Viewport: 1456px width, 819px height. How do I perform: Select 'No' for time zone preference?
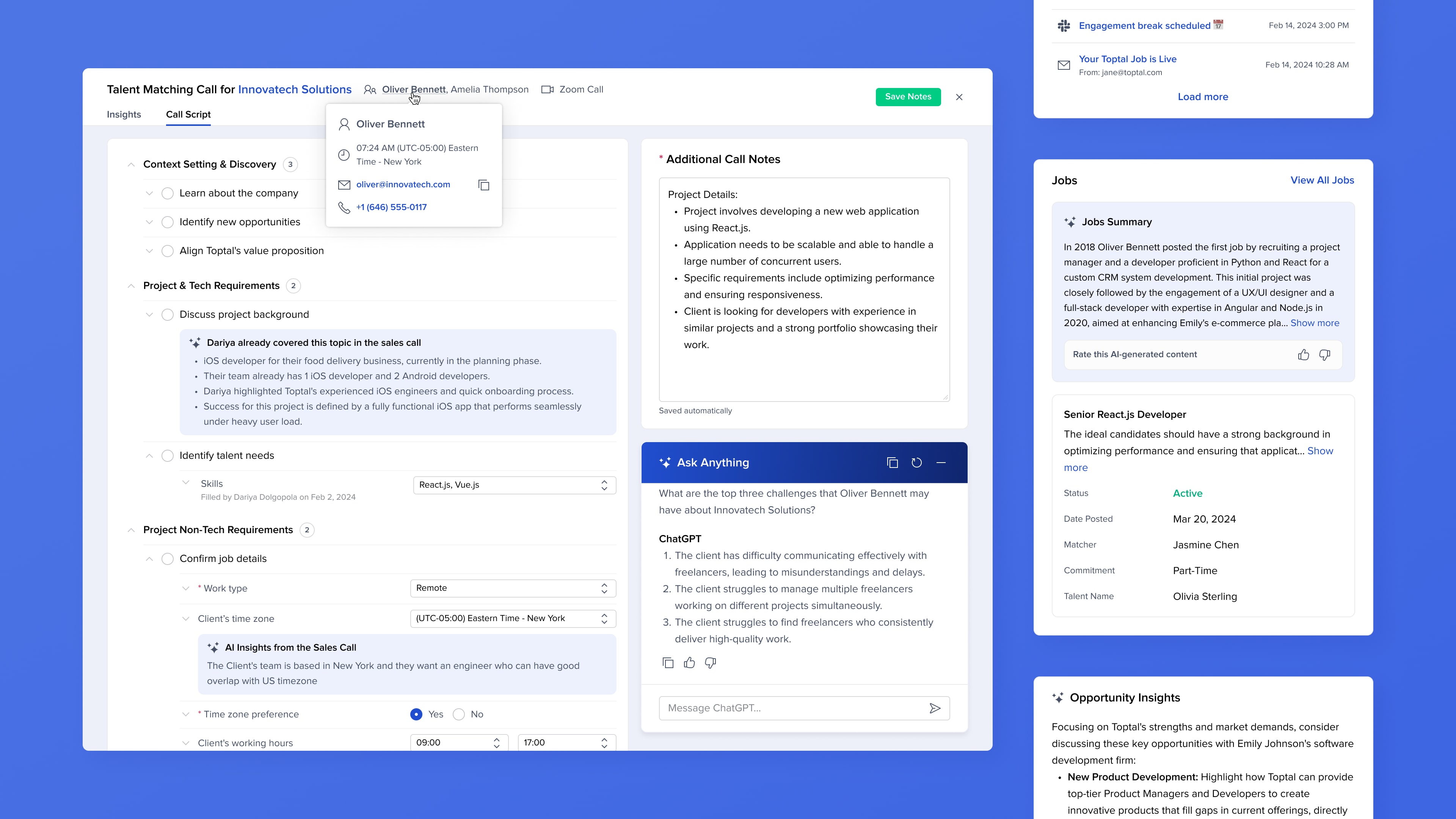(x=459, y=714)
